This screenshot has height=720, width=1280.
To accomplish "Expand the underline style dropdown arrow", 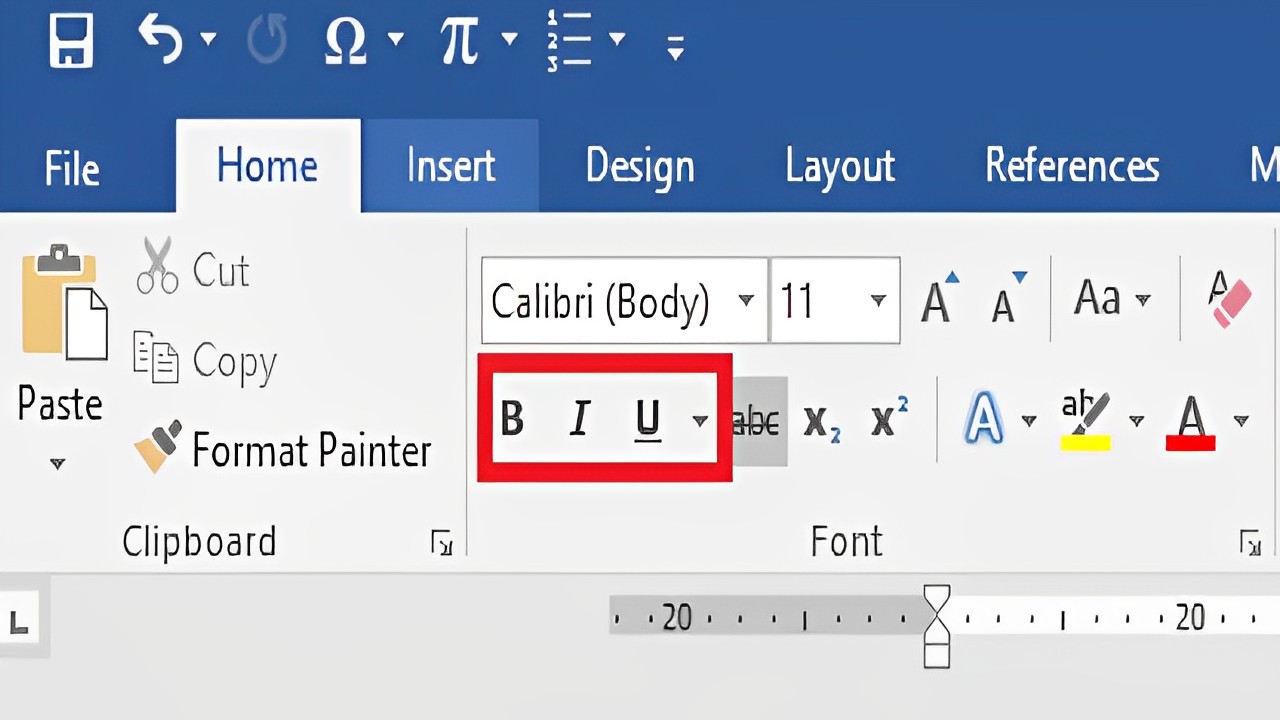I will (x=700, y=421).
